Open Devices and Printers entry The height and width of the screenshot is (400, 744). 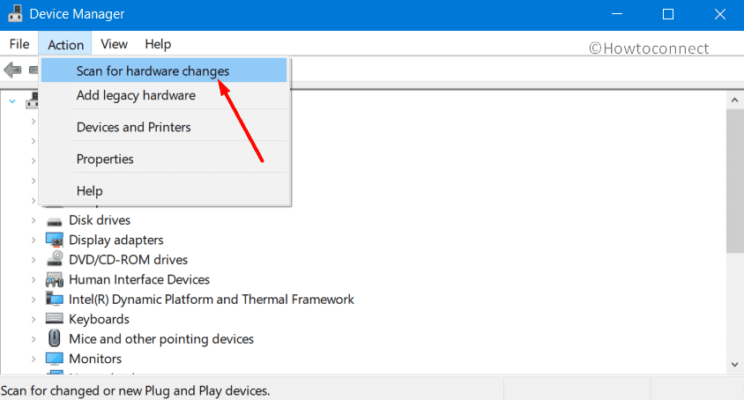point(164,127)
